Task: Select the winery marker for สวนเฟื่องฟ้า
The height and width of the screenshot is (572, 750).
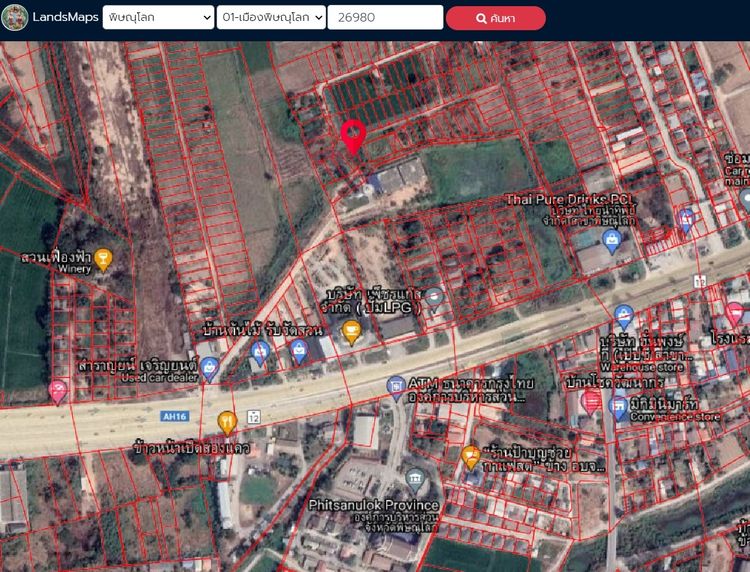Action: 103,260
